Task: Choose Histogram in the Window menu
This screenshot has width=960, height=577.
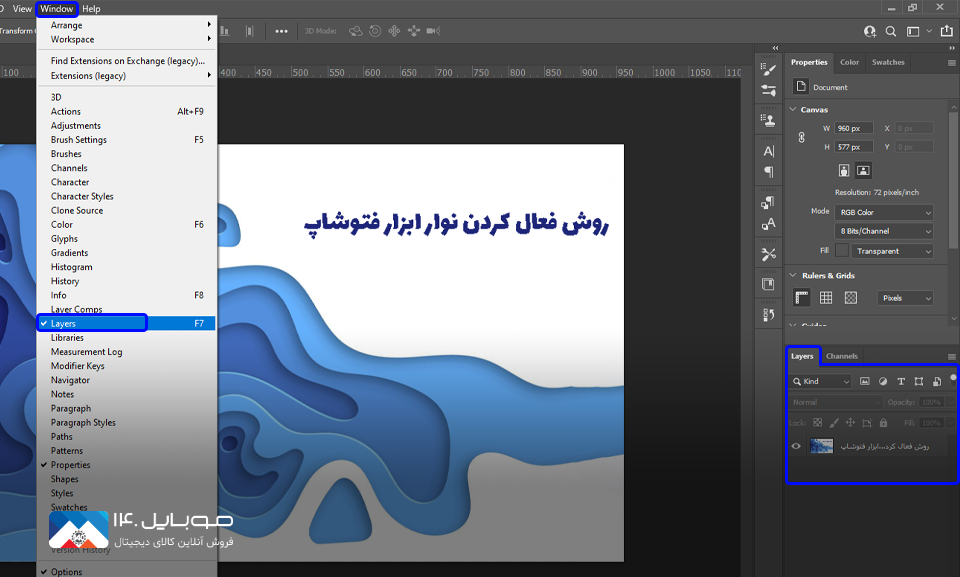Action: pos(126,267)
